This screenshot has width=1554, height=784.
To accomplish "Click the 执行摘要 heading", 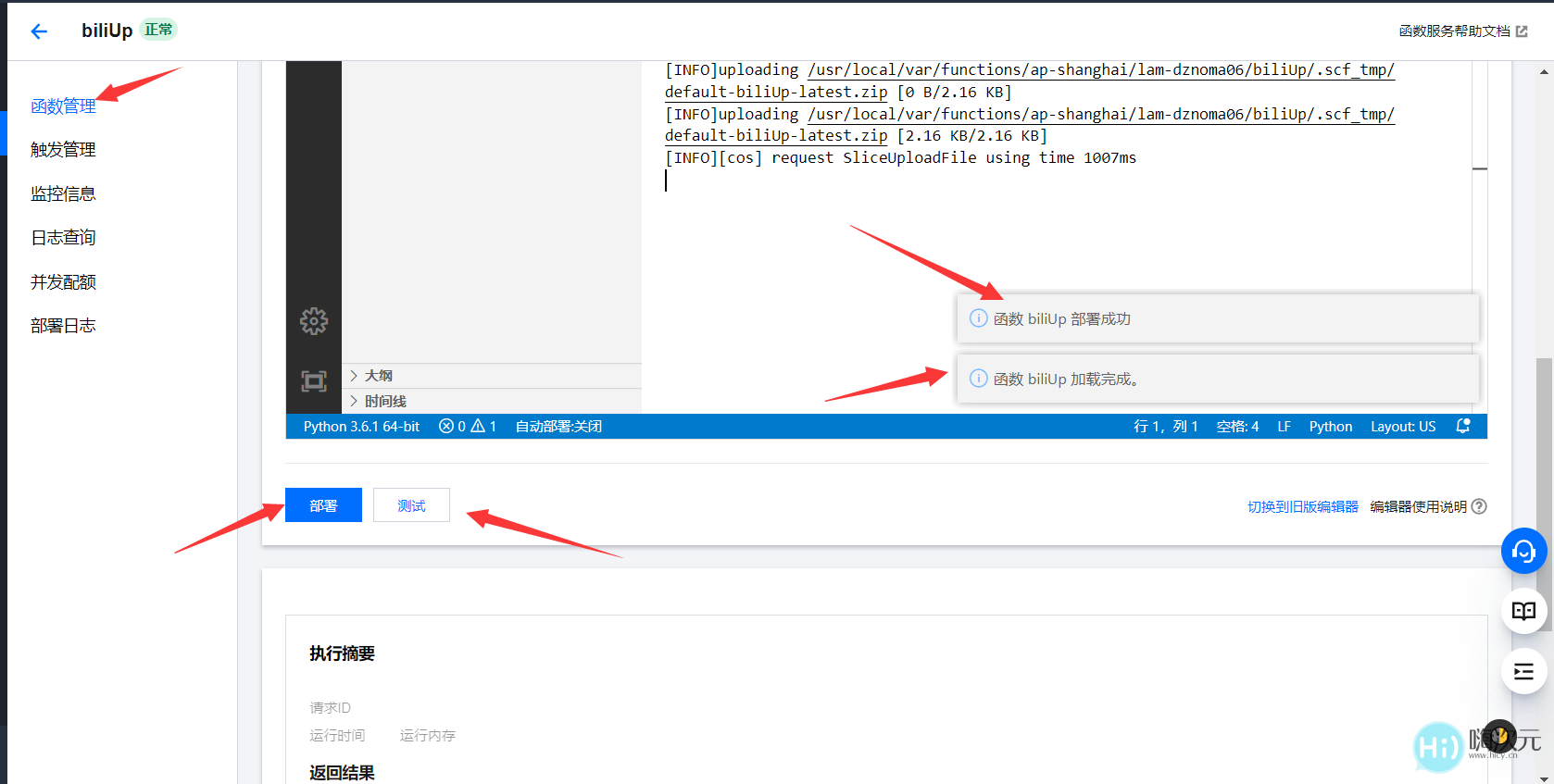I will (x=342, y=653).
